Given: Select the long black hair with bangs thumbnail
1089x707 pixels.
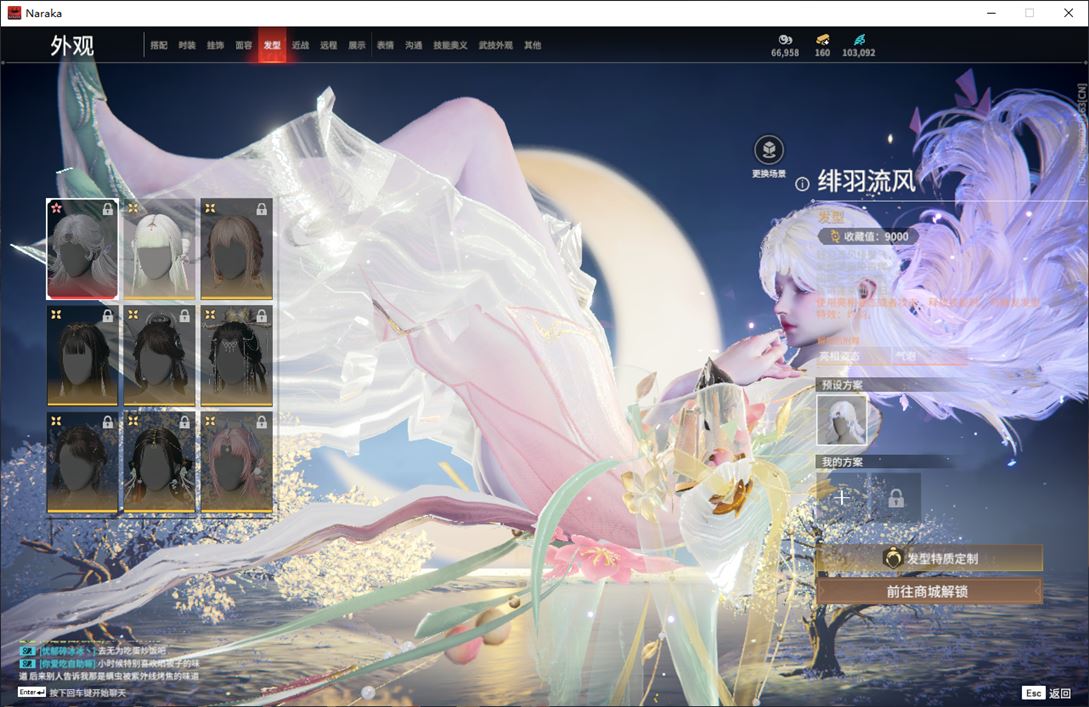Looking at the screenshot, I should tap(82, 356).
